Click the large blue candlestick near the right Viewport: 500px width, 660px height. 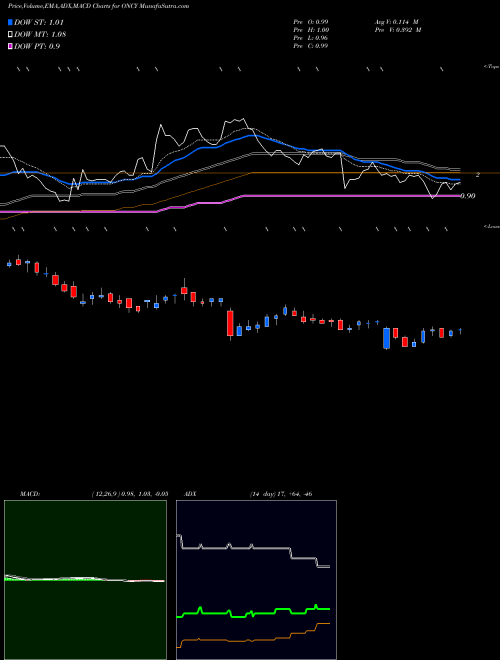386,338
